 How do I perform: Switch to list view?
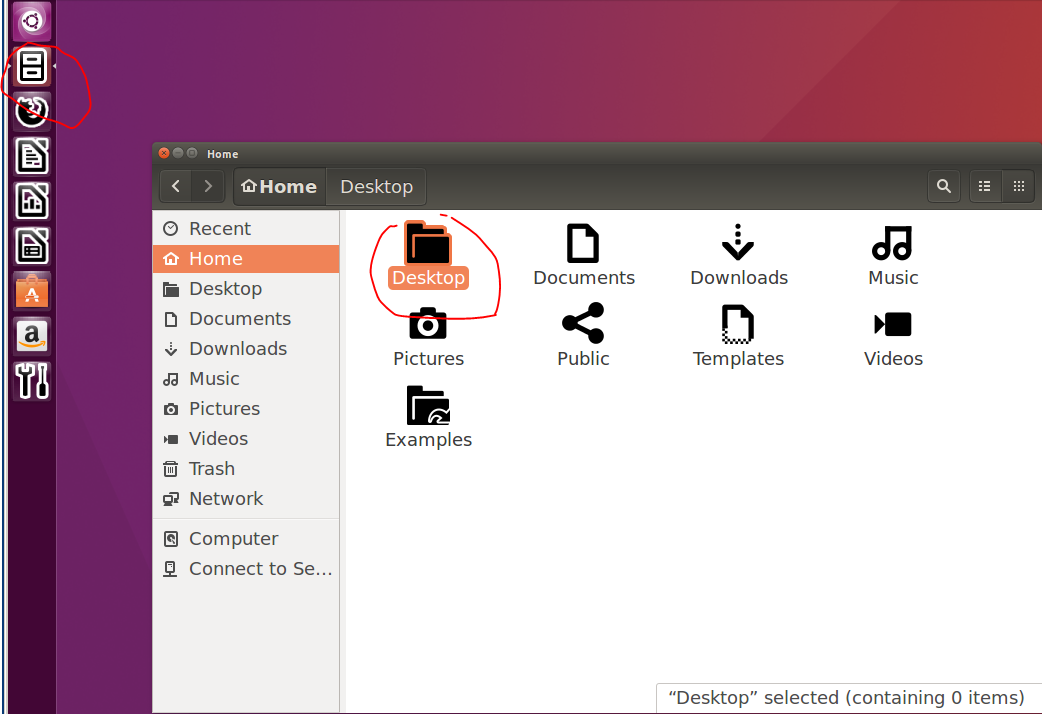click(x=984, y=186)
